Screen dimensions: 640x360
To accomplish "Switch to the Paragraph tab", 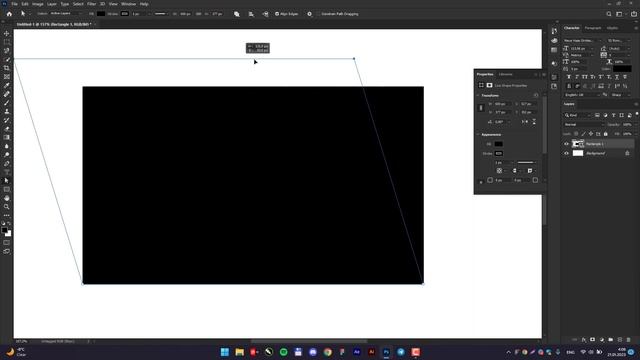I will 593,28.
